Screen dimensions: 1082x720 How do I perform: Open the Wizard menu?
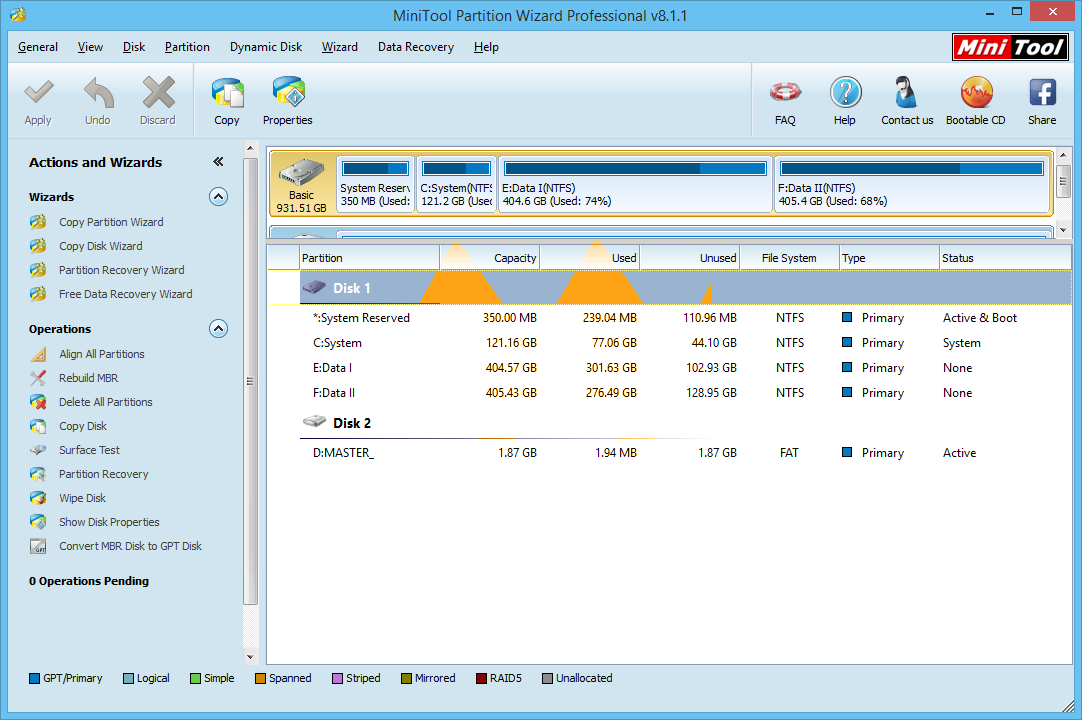340,47
